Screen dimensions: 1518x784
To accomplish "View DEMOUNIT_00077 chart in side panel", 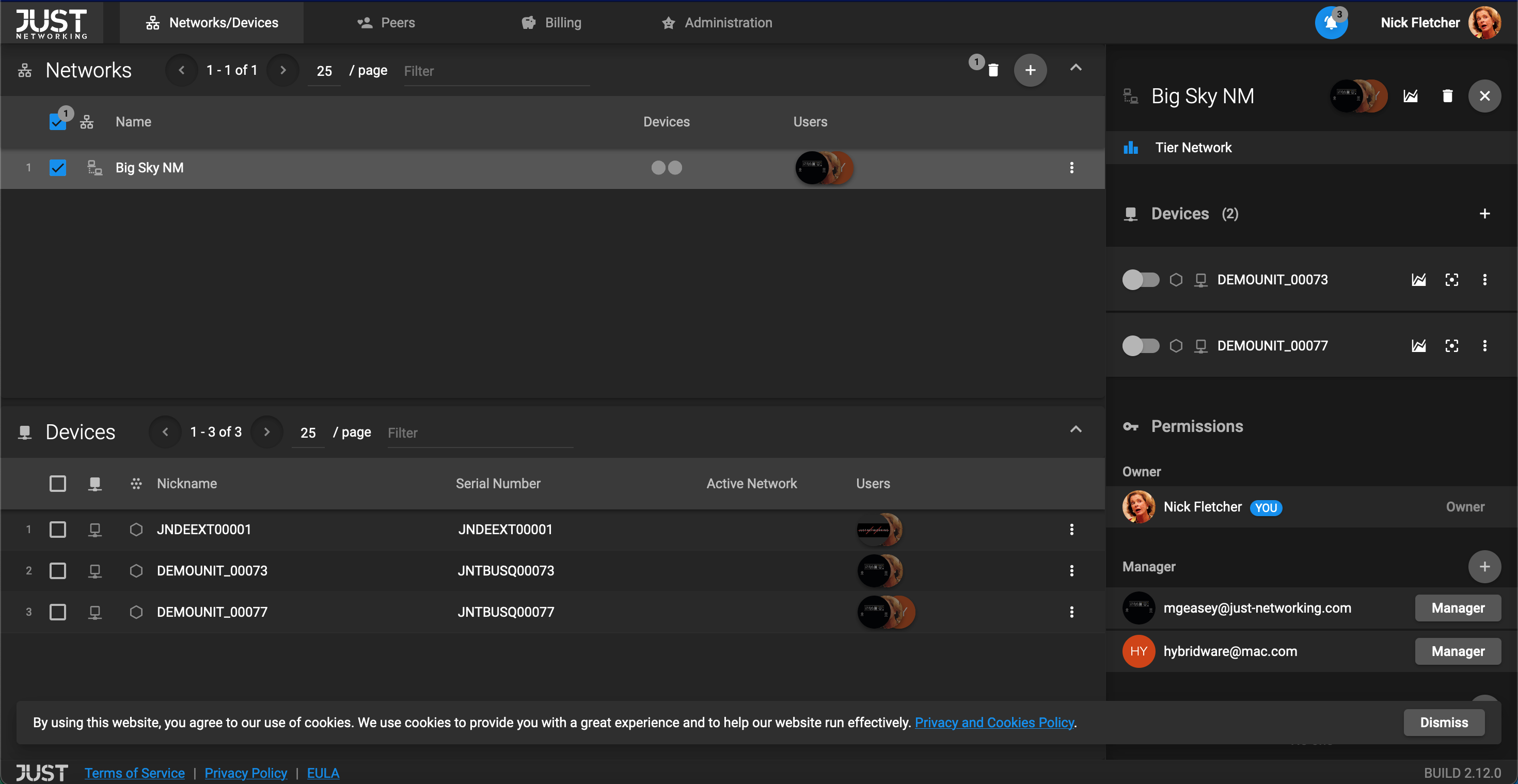I will (x=1418, y=346).
